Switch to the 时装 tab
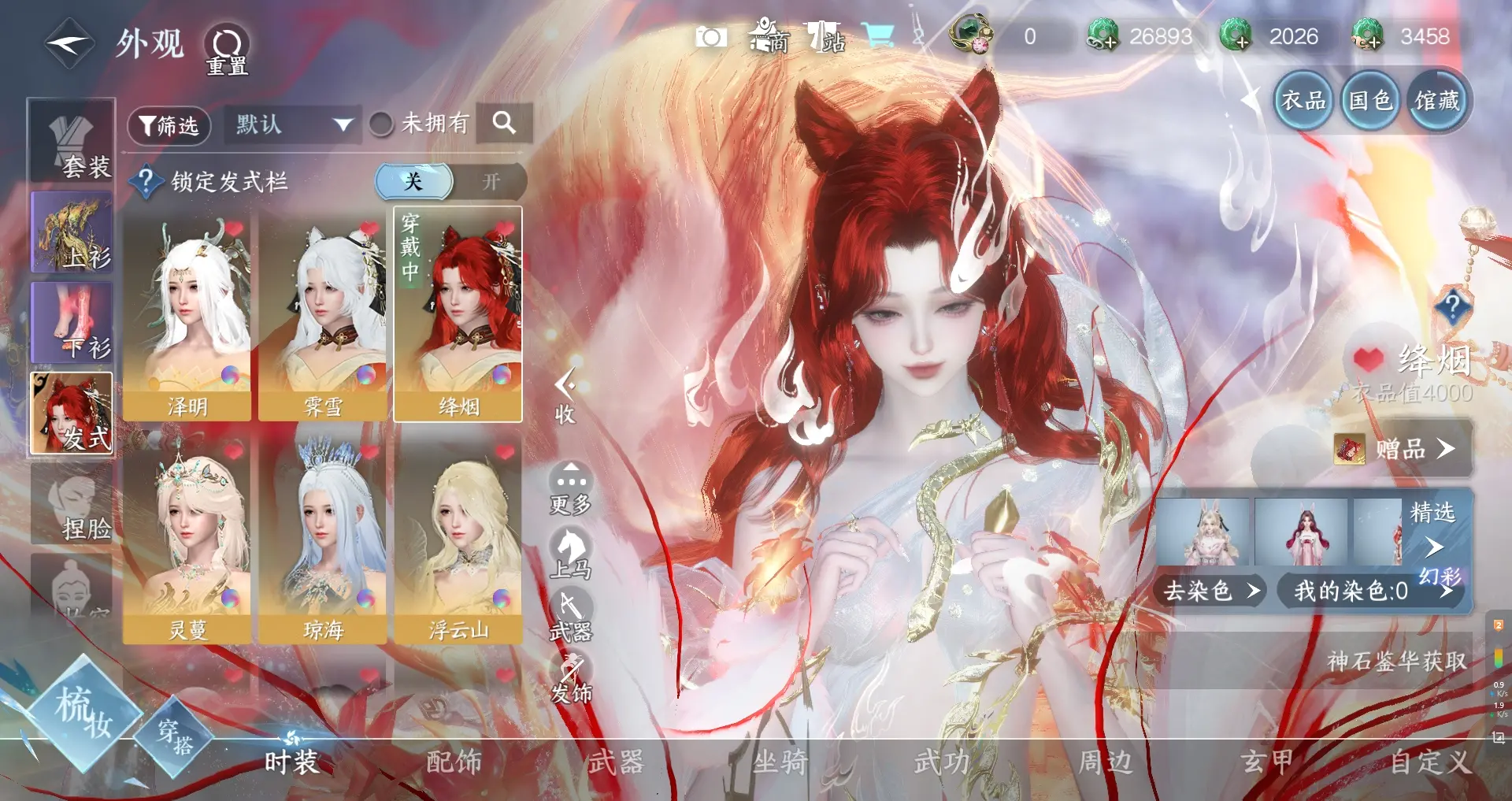 [291, 762]
